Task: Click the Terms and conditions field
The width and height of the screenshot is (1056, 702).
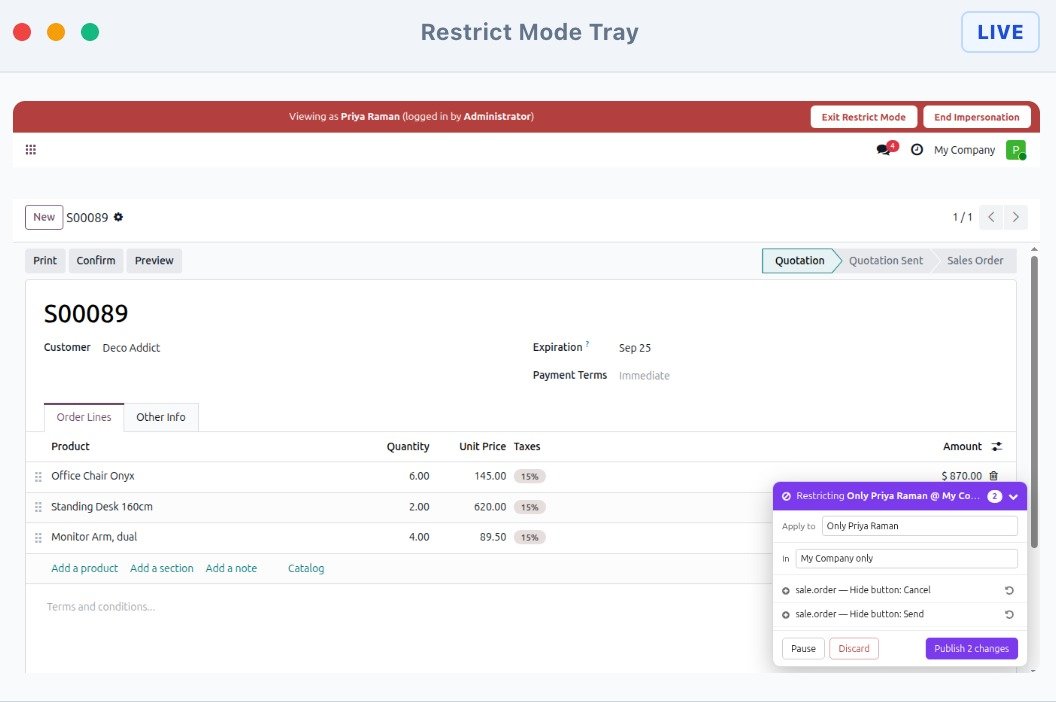Action: [100, 606]
